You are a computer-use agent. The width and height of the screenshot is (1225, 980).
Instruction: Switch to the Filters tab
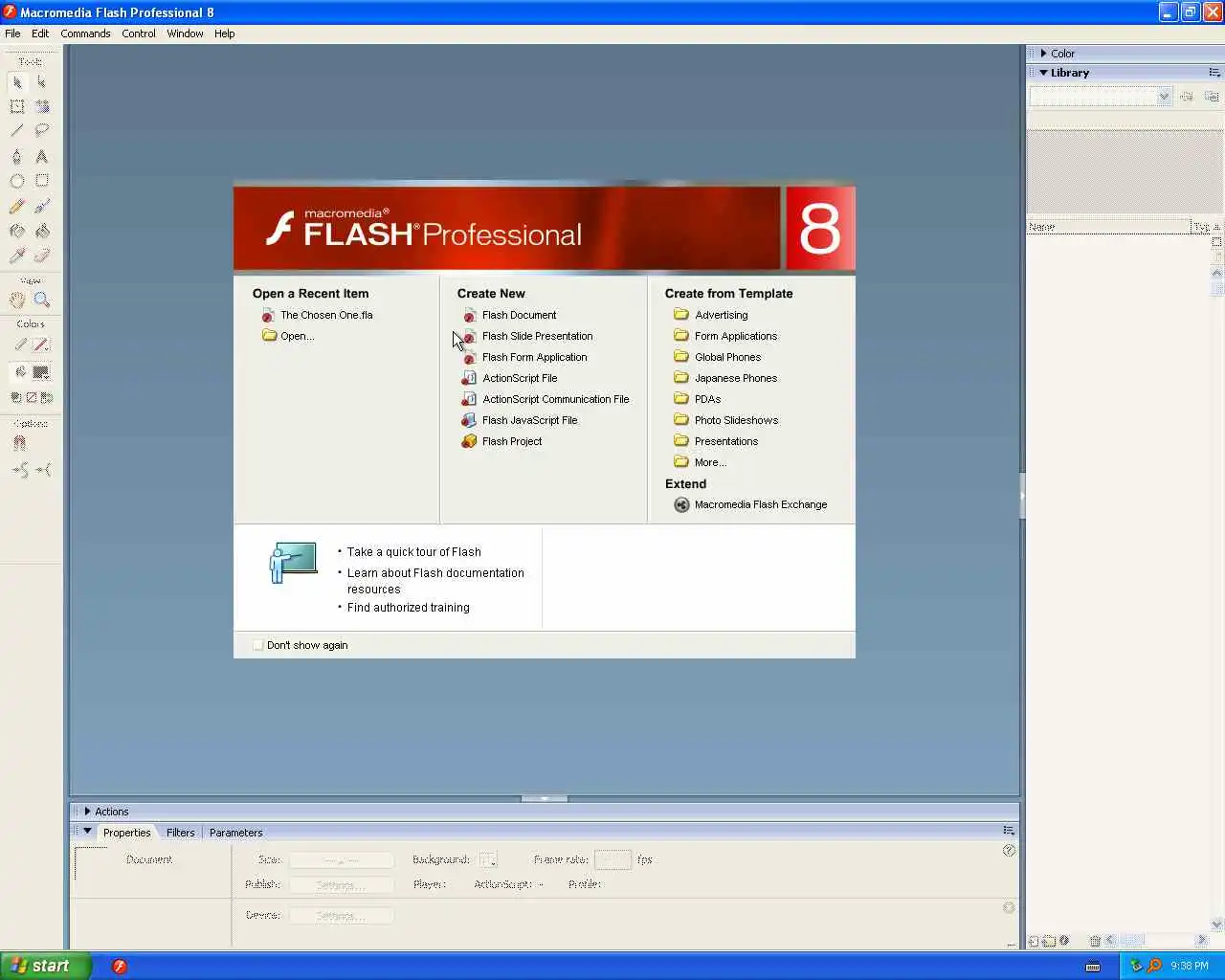click(180, 833)
